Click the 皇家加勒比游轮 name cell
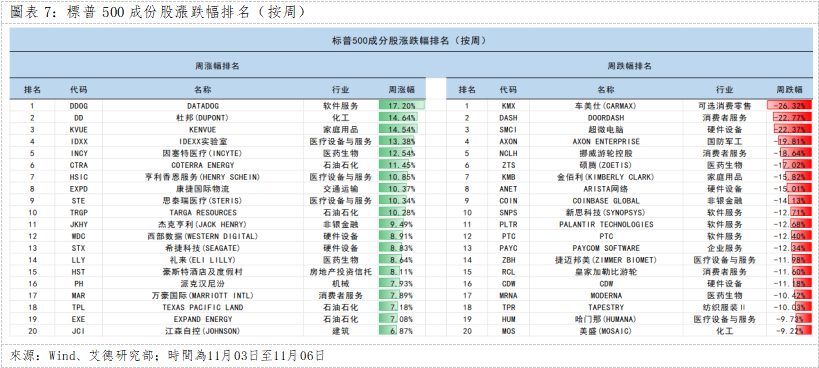Screen dimensions: 819x368 point(605,272)
